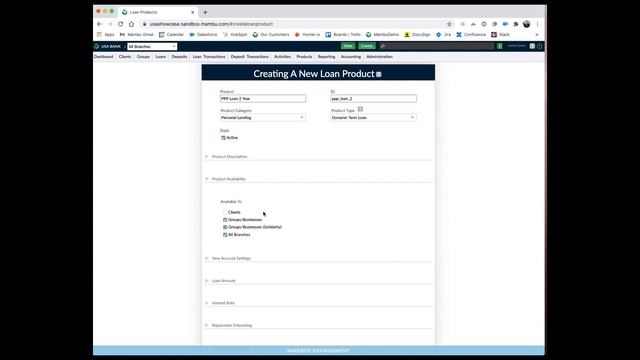This screenshot has height=360, width=640.
Task: Open DocuSign bookmark
Action: [417, 35]
